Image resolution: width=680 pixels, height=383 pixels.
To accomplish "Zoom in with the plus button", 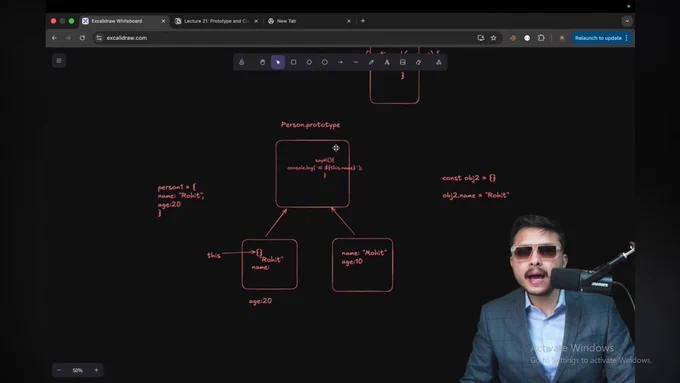I will [96, 370].
